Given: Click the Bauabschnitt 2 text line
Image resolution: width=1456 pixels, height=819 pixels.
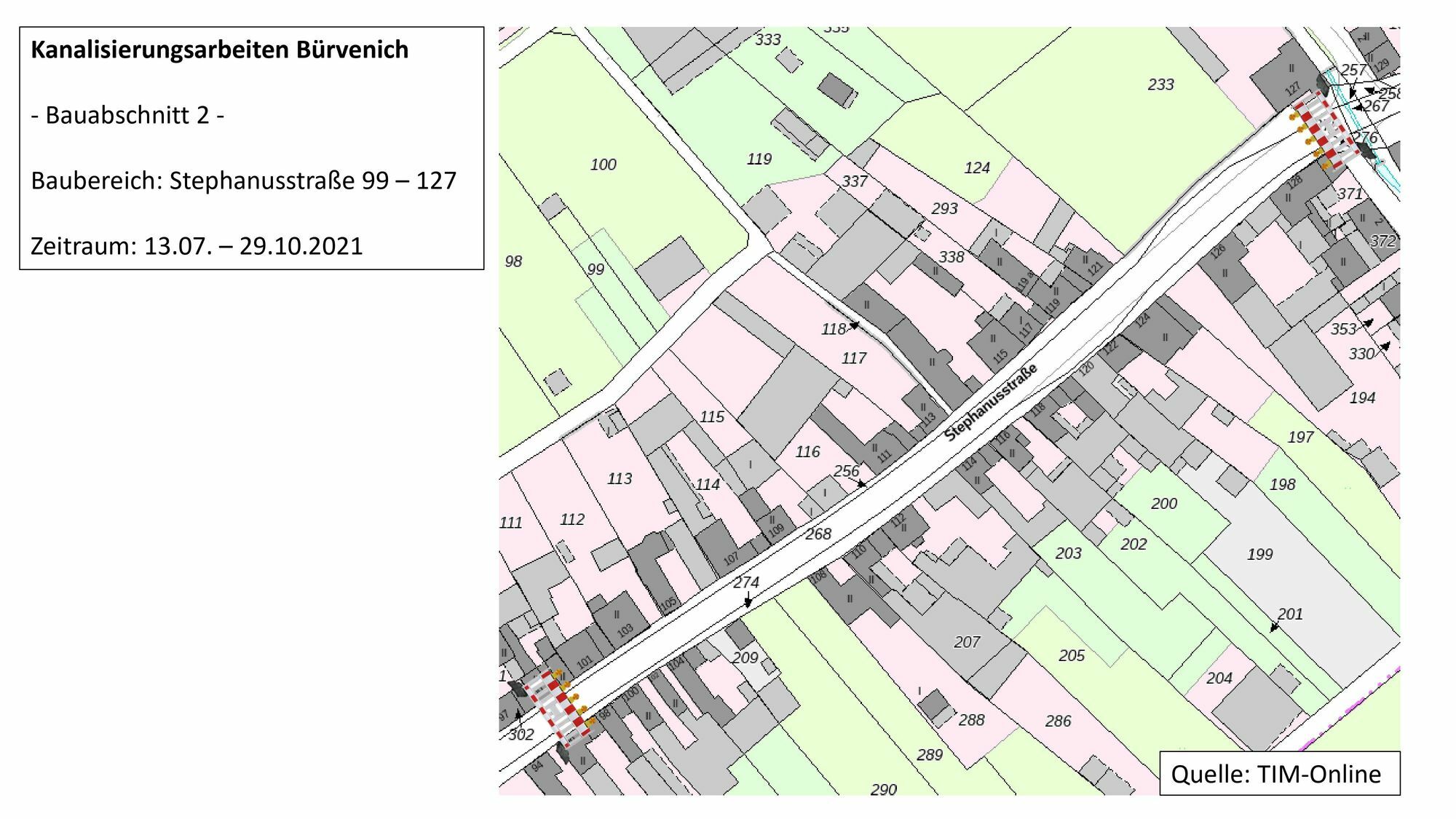Looking at the screenshot, I should (x=127, y=115).
